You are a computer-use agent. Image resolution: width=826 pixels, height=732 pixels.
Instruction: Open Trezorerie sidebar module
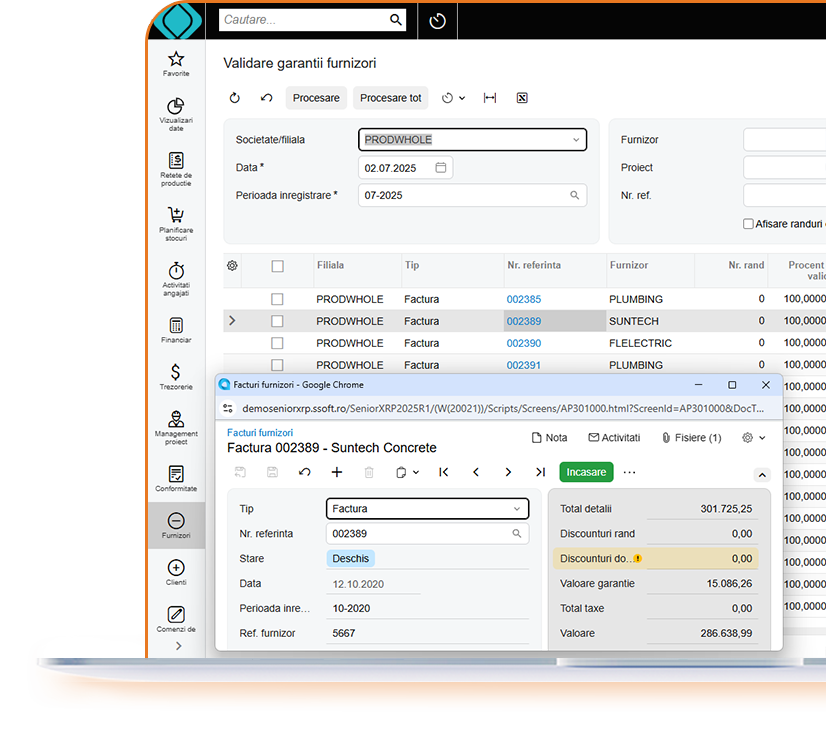176,378
